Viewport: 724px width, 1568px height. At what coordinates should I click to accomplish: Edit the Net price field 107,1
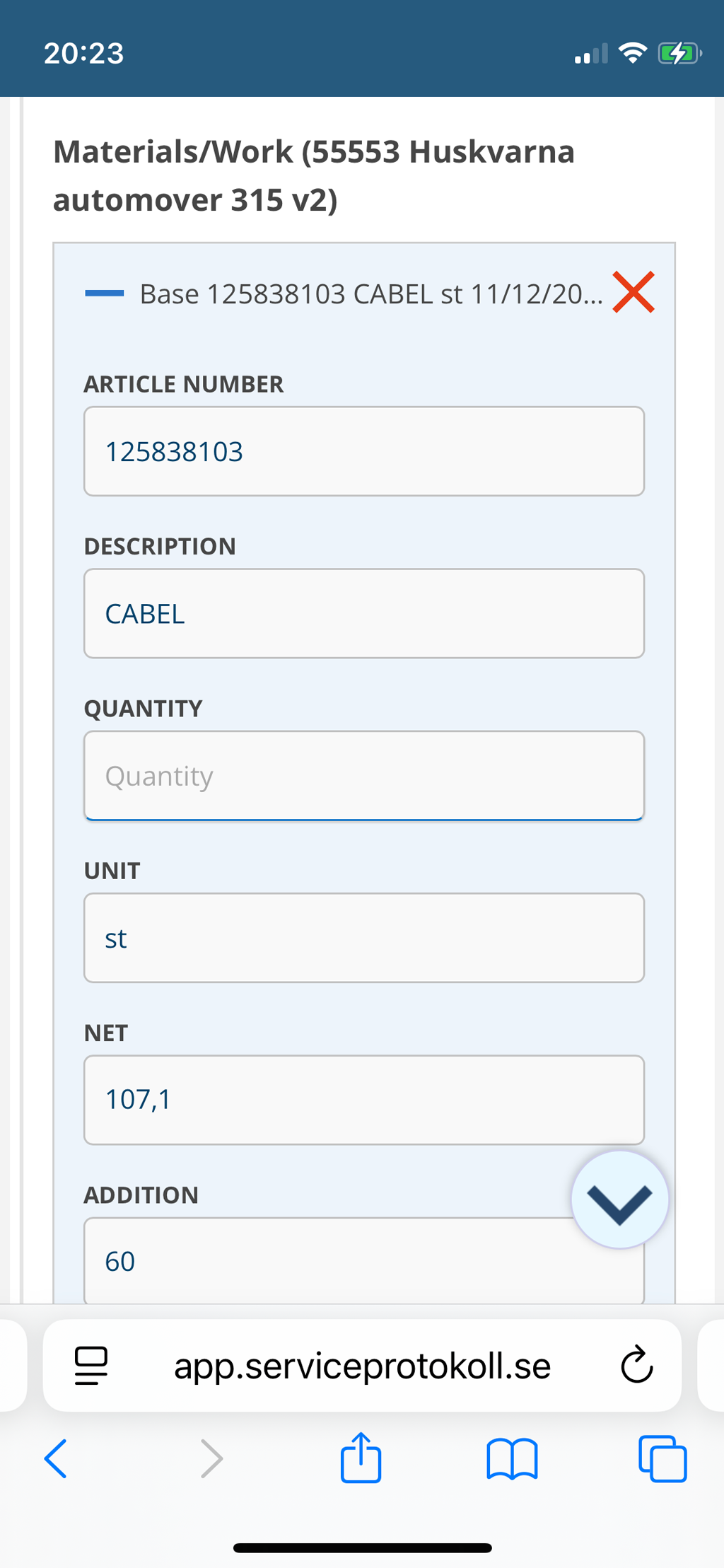pos(363,1100)
